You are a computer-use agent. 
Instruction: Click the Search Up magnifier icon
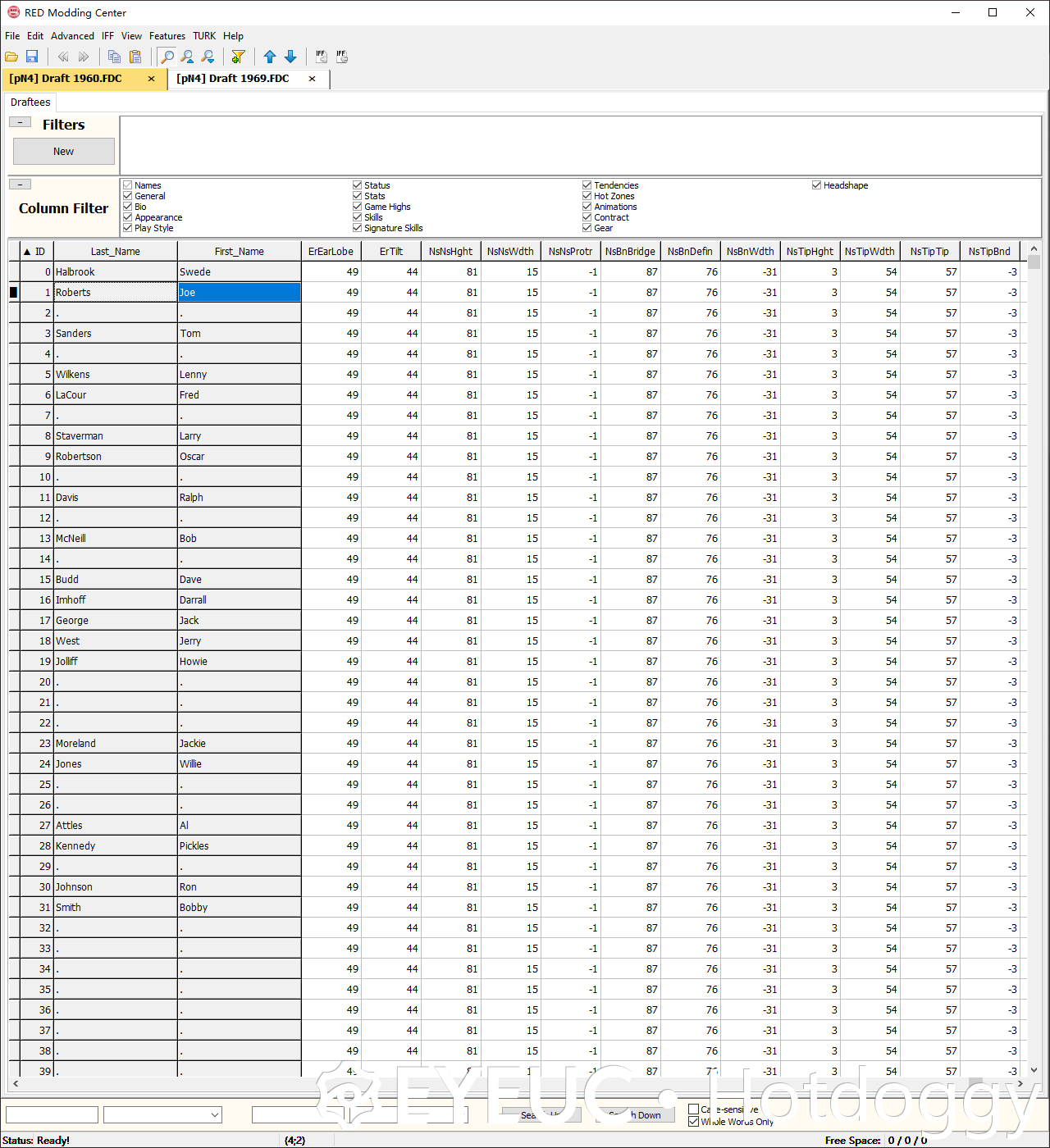click(x=188, y=57)
